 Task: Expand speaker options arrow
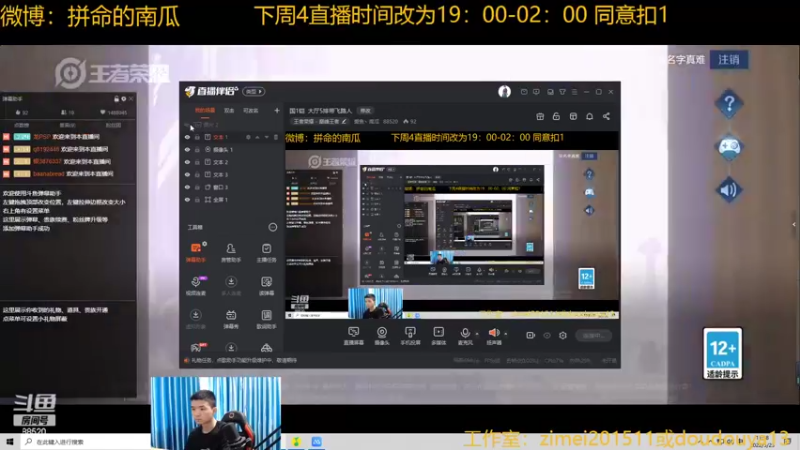tap(506, 334)
